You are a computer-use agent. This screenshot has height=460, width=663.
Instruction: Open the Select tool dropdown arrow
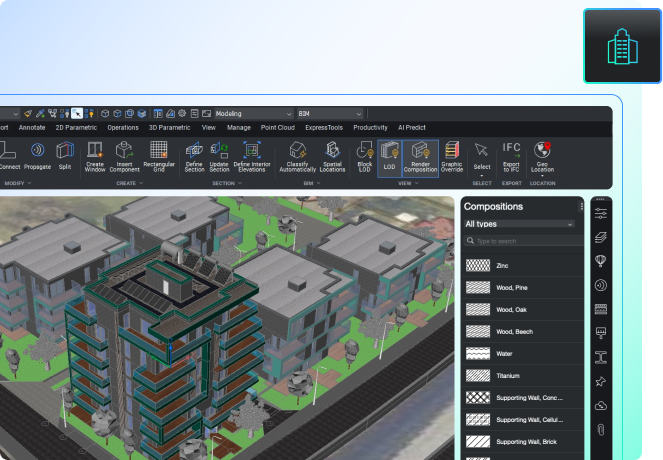[x=482, y=175]
